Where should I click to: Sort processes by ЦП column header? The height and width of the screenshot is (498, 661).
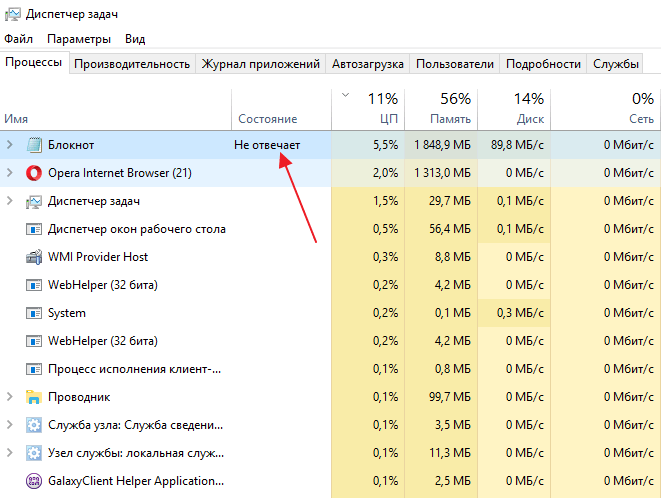click(x=382, y=108)
